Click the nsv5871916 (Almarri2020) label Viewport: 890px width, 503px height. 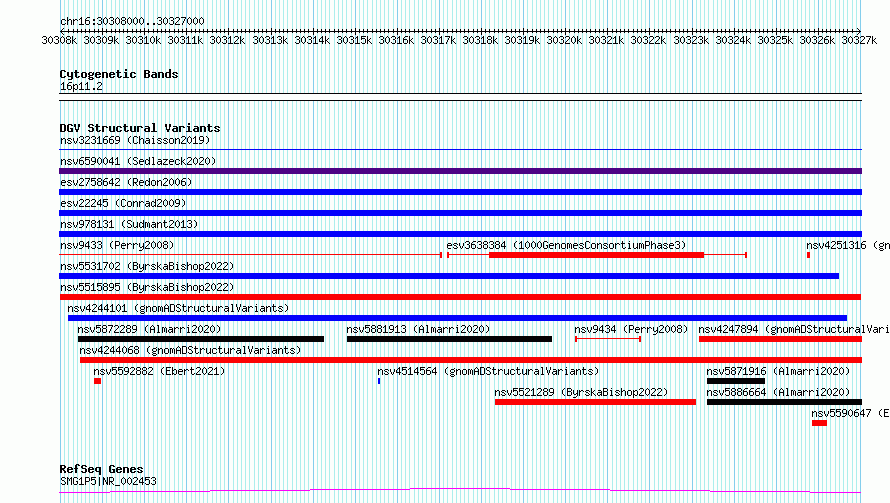[778, 371]
